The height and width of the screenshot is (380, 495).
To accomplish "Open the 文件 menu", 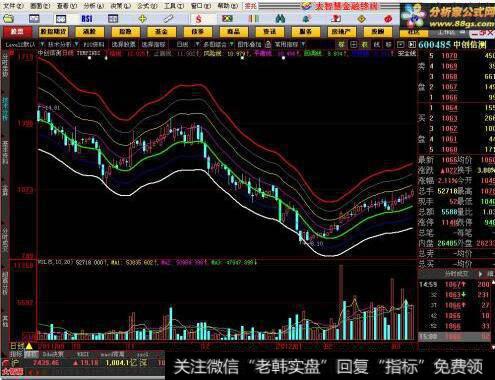I will [13, 6].
